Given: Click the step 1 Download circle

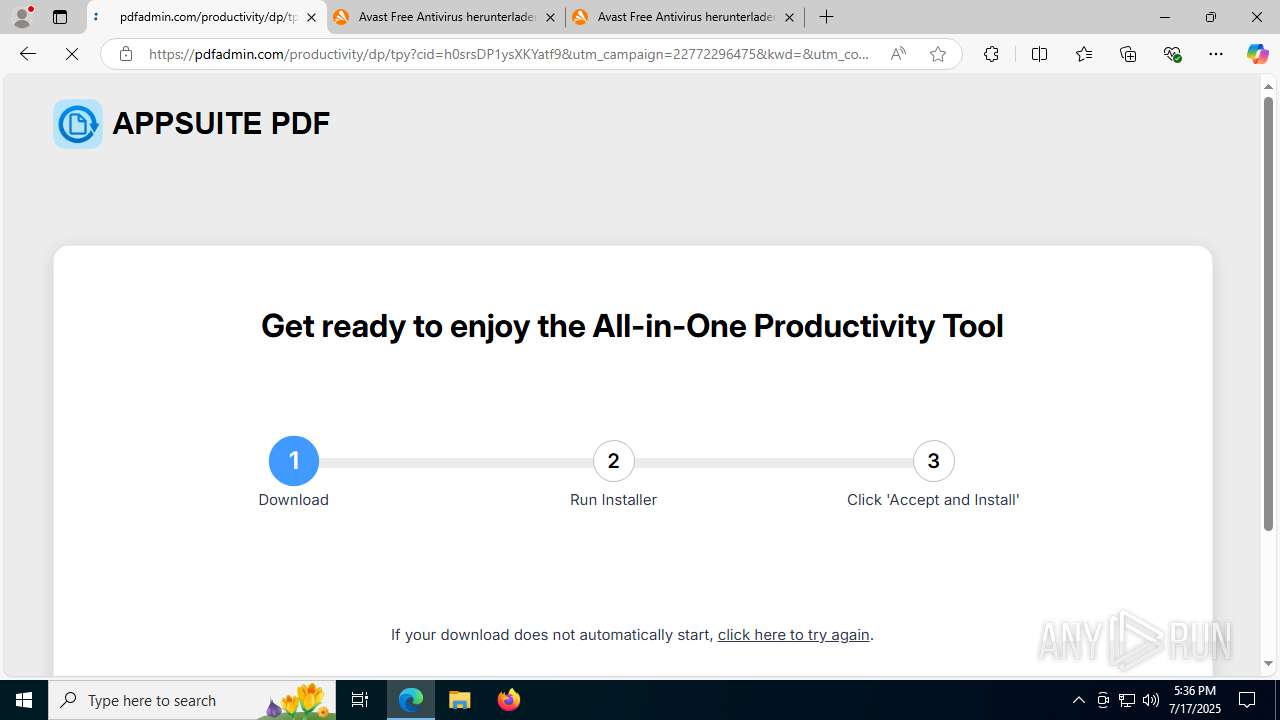Looking at the screenshot, I should coord(294,461).
